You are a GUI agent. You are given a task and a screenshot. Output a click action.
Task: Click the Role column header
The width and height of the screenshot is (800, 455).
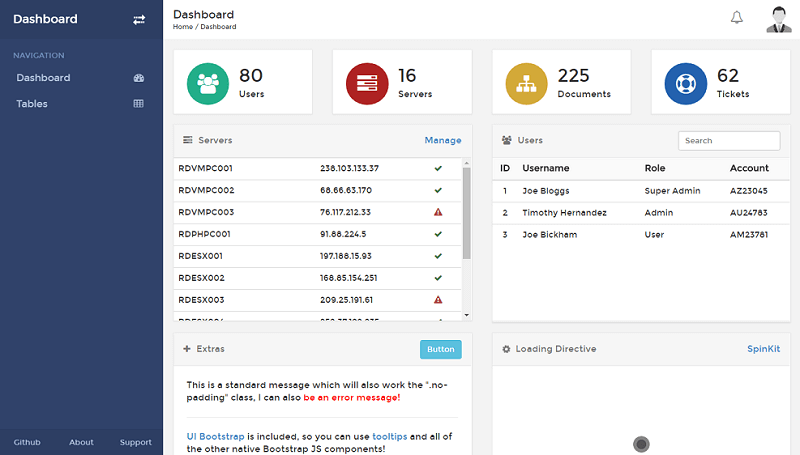[x=655, y=168]
